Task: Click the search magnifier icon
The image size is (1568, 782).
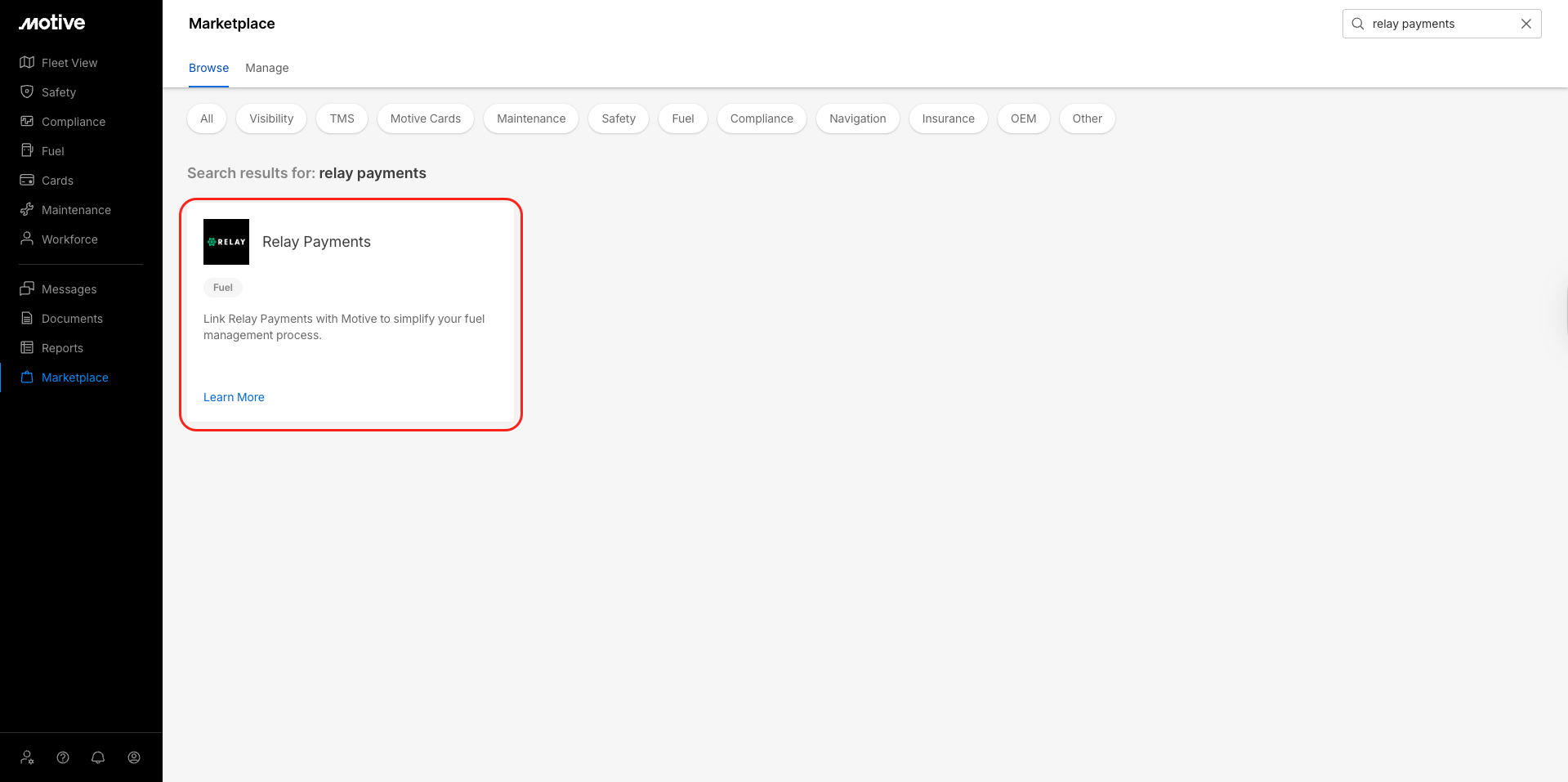Action: (x=1358, y=24)
